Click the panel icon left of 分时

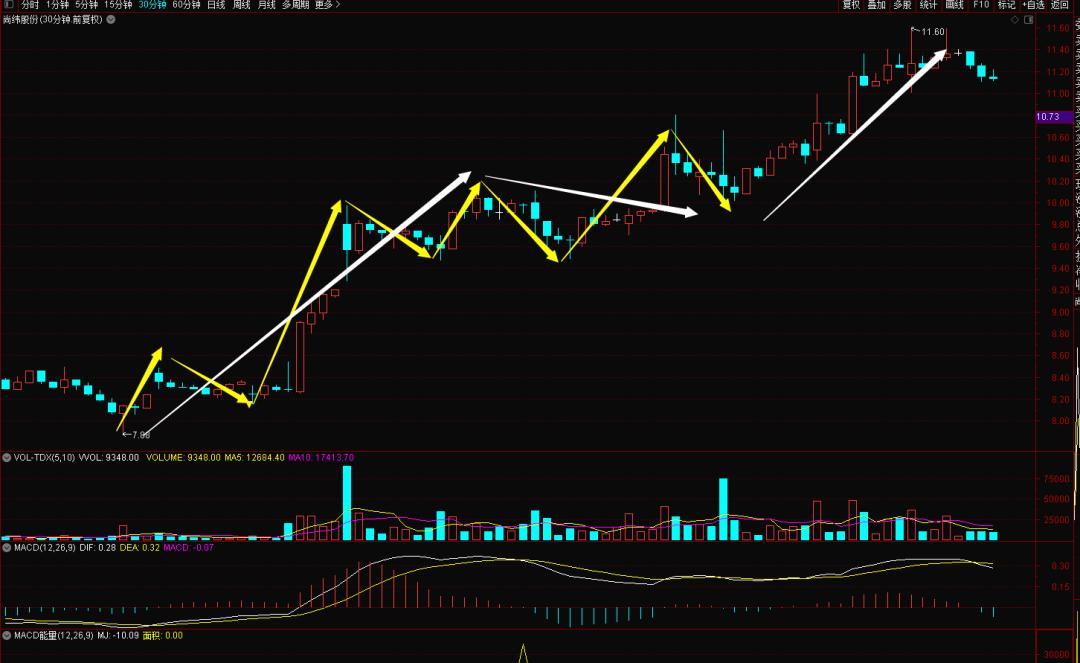click(8, 4)
